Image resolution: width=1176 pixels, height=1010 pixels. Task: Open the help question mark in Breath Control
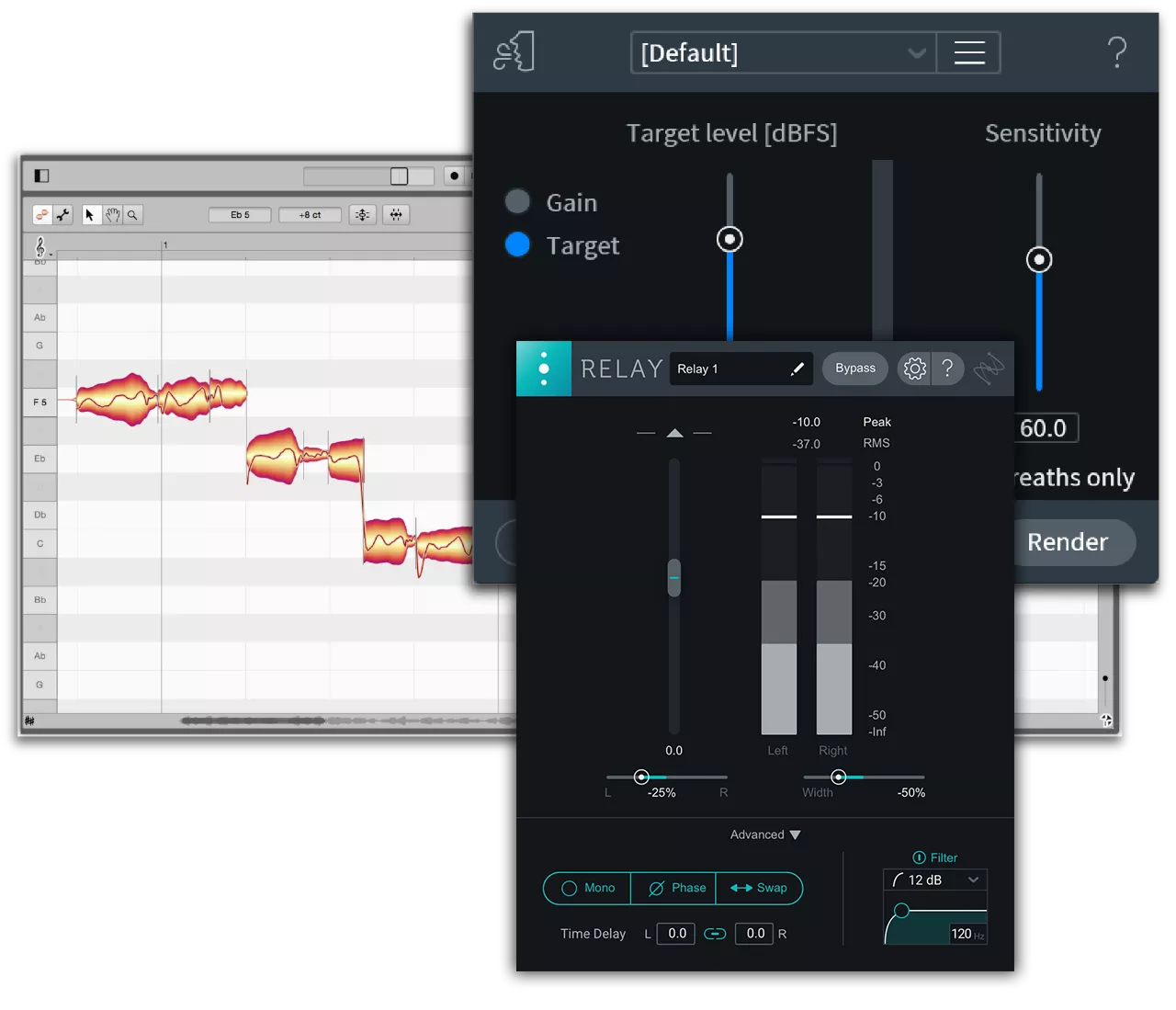coord(1116,52)
